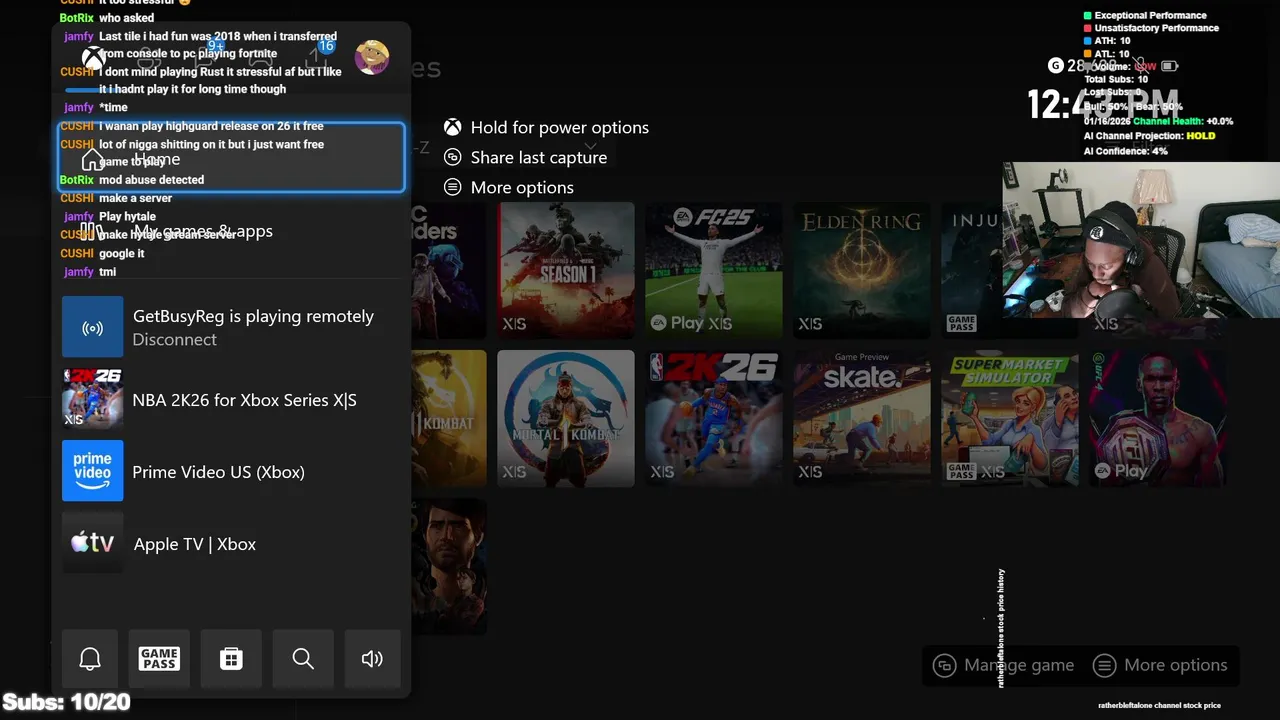Click chat message 'Play hytale'
This screenshot has width=1280, height=720.
tap(127, 217)
